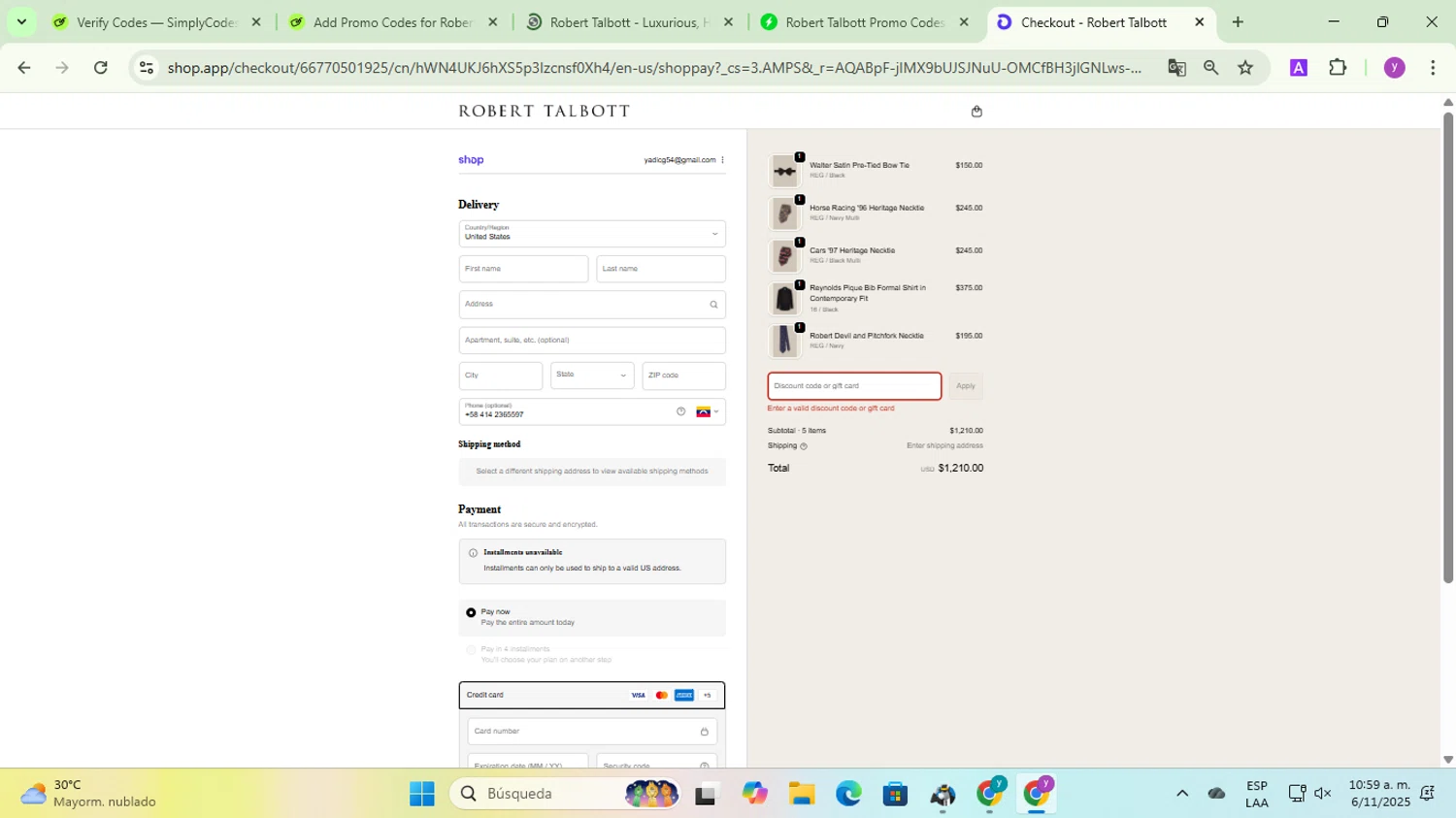The width and height of the screenshot is (1456, 818).
Task: Open Windows taskbar search box
Action: pos(565,794)
